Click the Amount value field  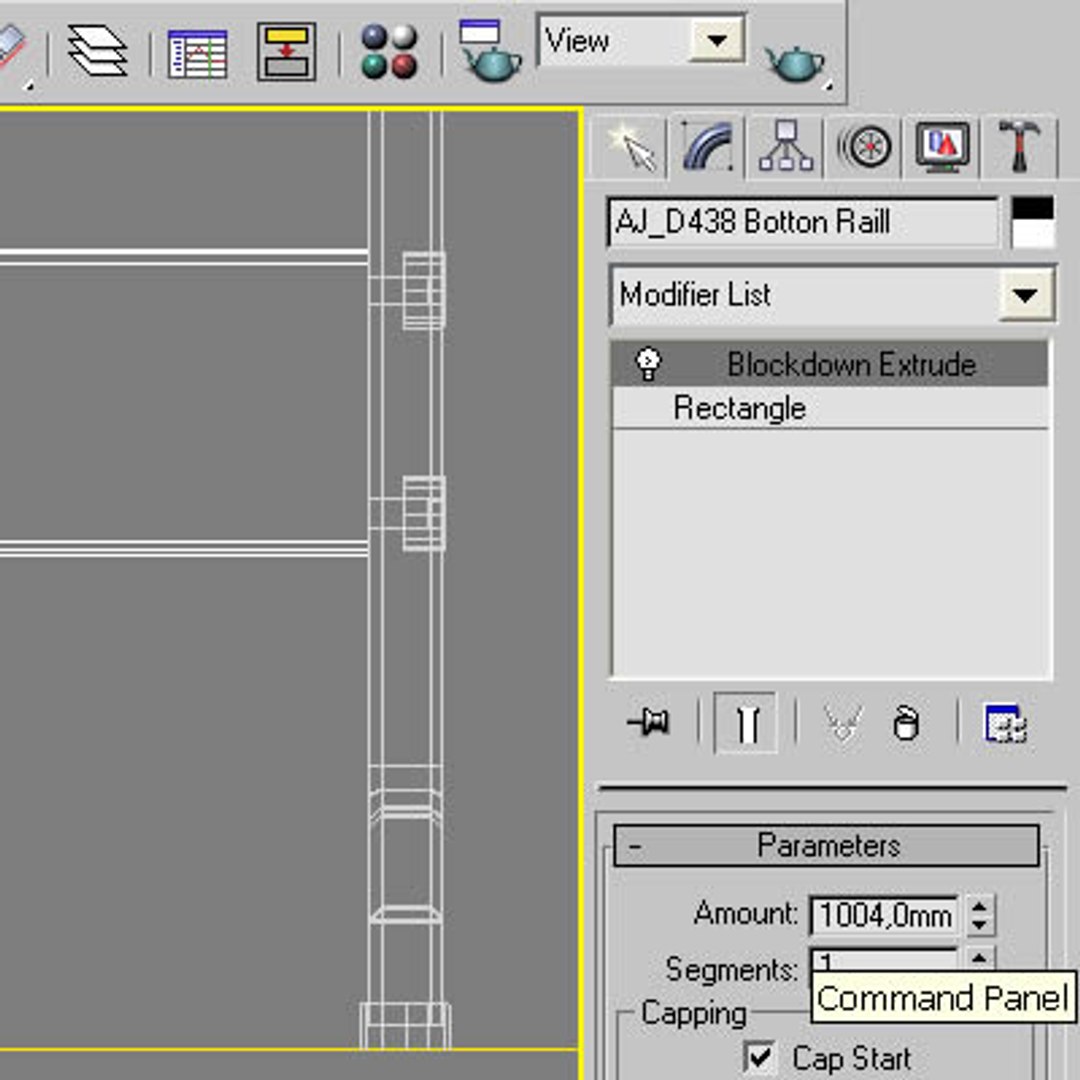click(x=884, y=915)
